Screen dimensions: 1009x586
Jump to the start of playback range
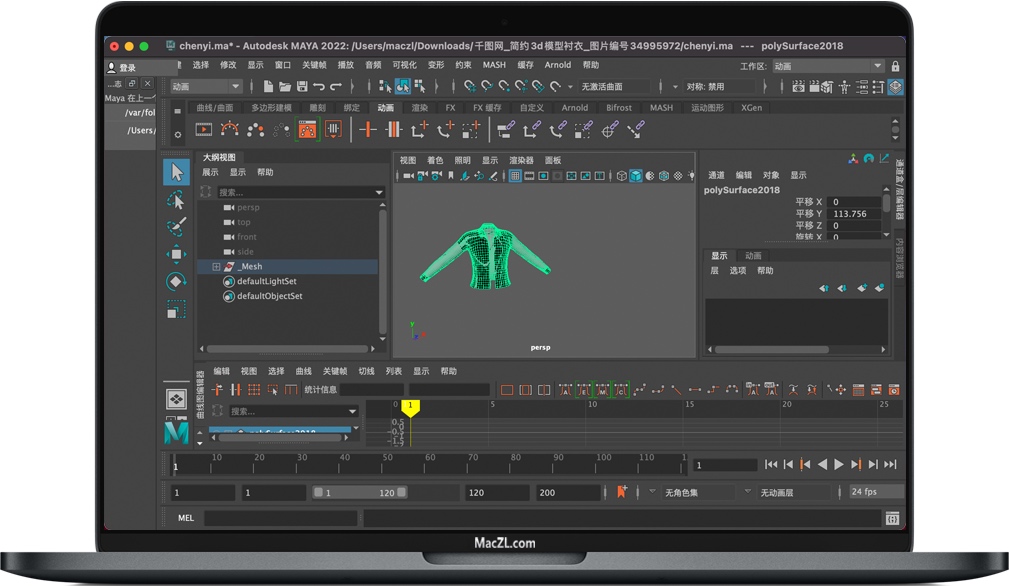pos(771,465)
